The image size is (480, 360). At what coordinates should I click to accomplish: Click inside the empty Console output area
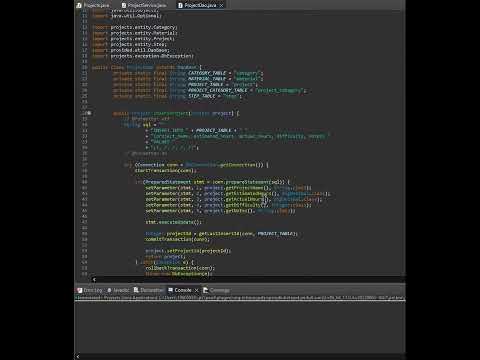coord(240,327)
